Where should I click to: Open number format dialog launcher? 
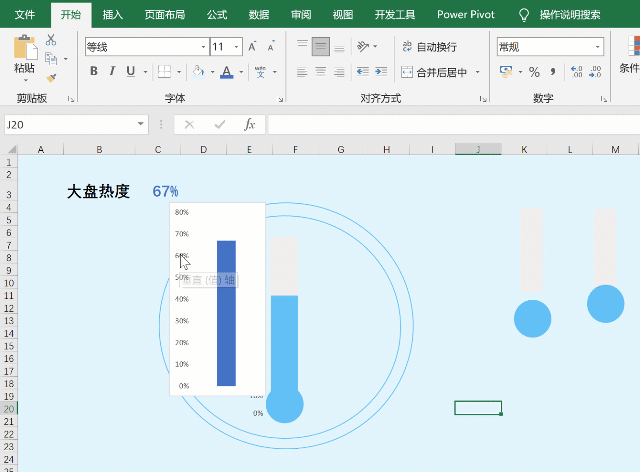tap(603, 99)
